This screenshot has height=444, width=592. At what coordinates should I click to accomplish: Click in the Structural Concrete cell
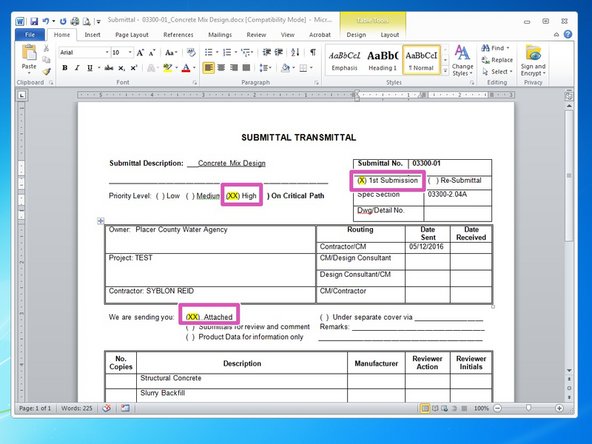[242, 381]
